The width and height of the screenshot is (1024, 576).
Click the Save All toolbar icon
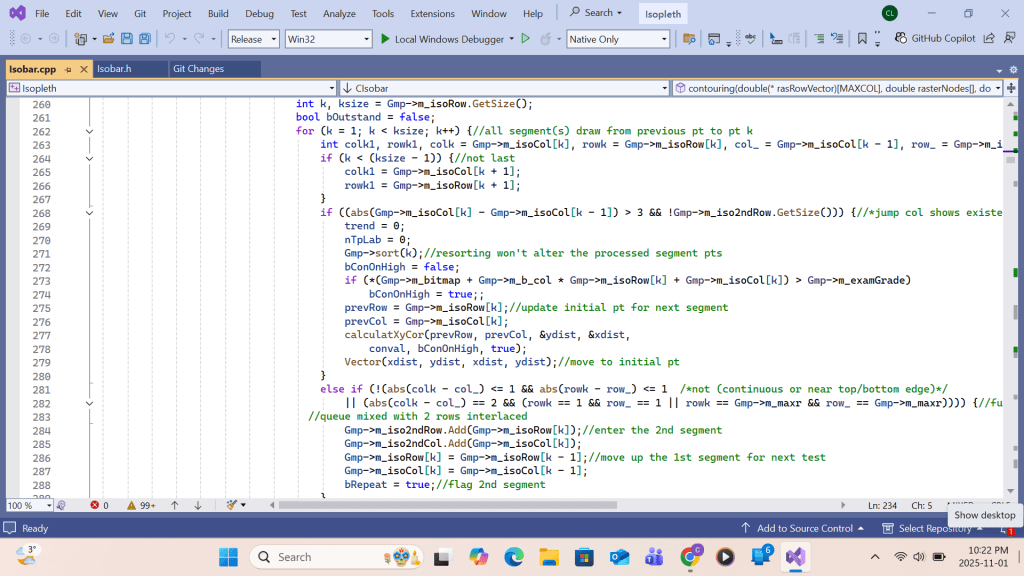point(145,39)
